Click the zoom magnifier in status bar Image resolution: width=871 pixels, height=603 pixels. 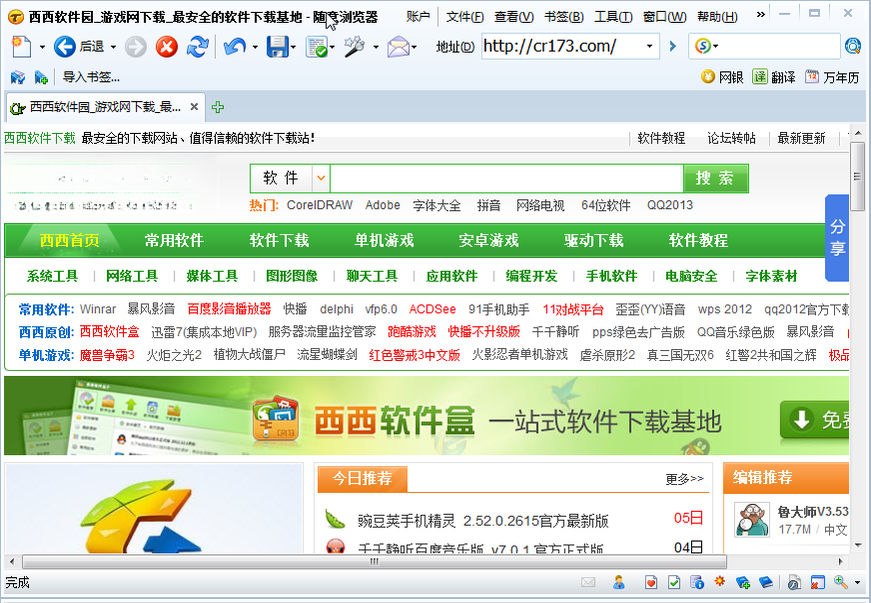click(840, 582)
